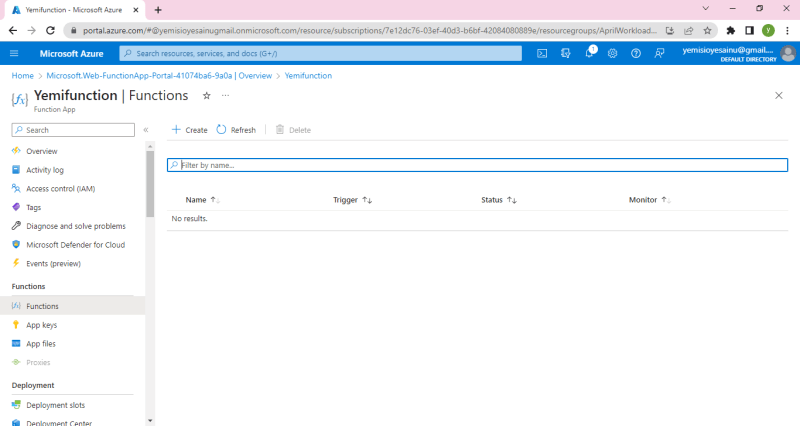This screenshot has width=800, height=426.
Task: Click Microsoft Azure logo text
Action: pyautogui.click(x=71, y=54)
